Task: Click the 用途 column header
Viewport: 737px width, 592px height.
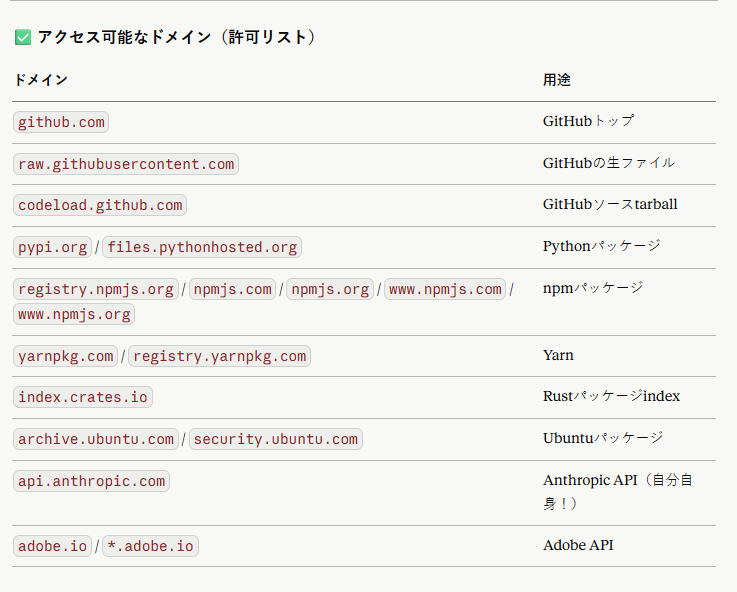Action: click(557, 80)
